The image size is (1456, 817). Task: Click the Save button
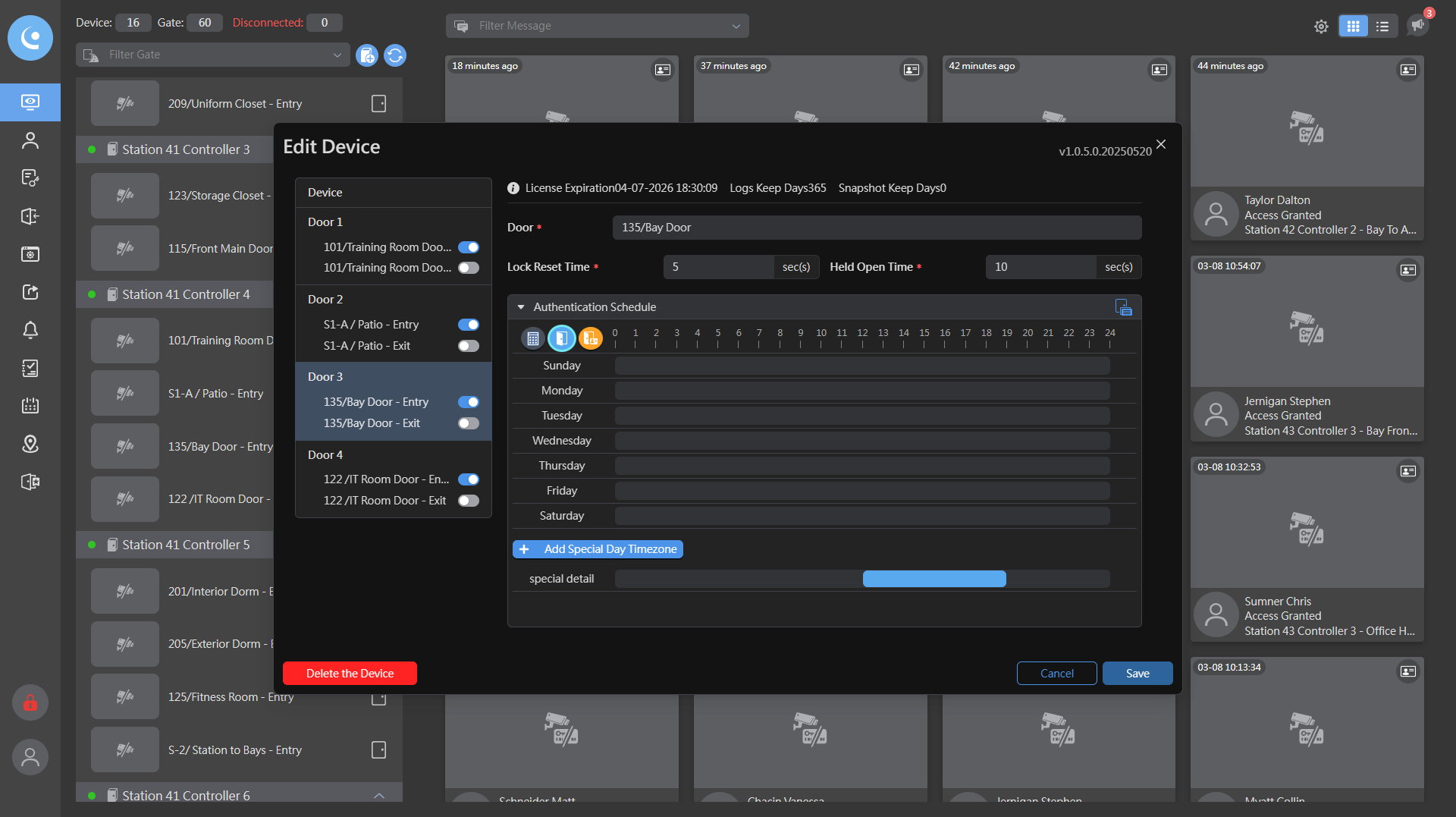point(1137,674)
